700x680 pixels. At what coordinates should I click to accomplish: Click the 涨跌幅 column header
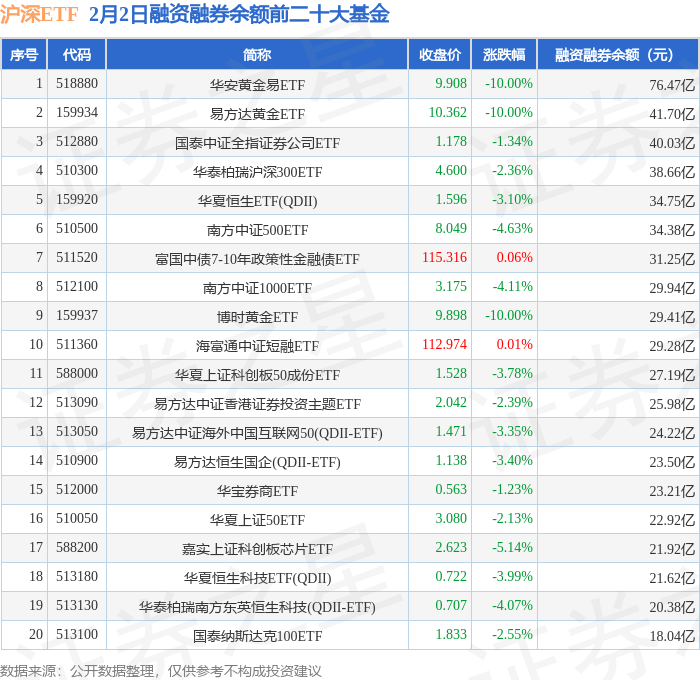pyautogui.click(x=504, y=54)
